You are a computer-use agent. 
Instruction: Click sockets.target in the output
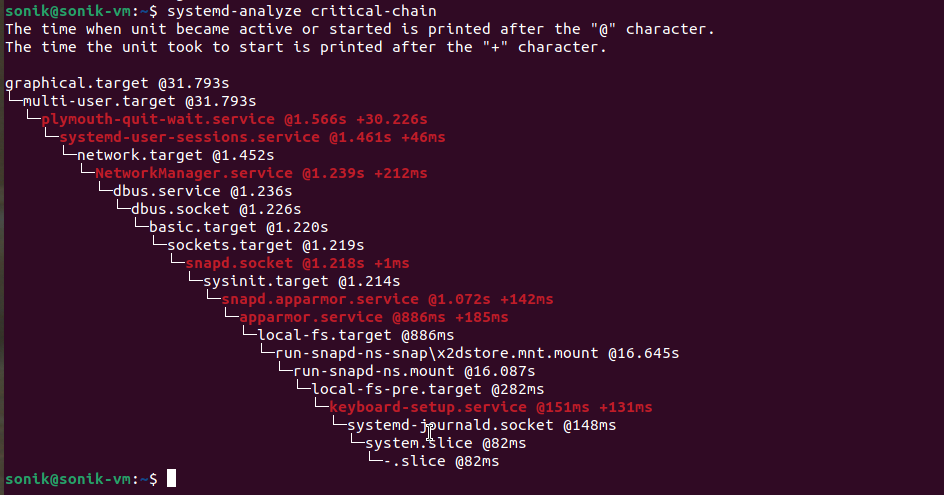(x=265, y=245)
